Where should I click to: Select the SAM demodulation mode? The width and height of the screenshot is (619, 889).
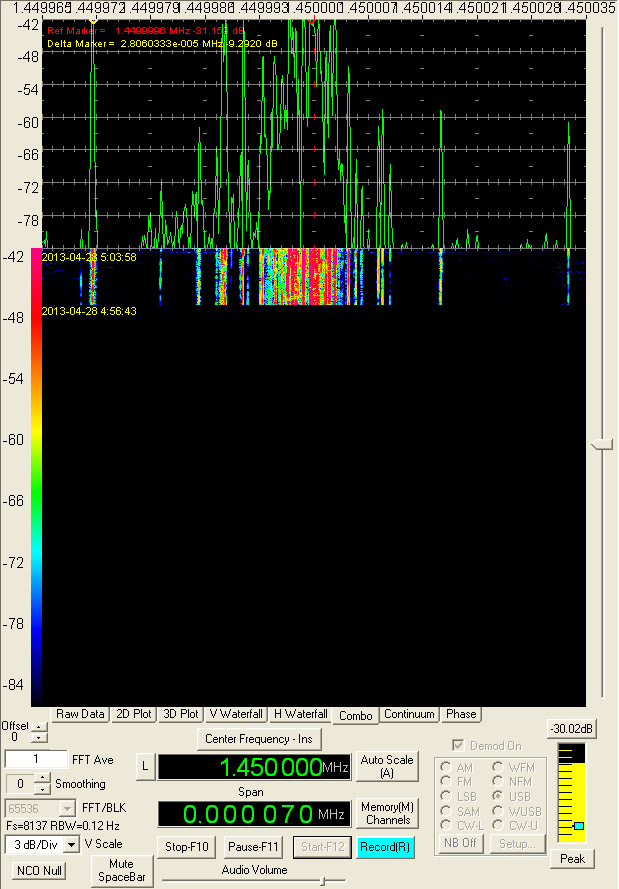pos(446,811)
